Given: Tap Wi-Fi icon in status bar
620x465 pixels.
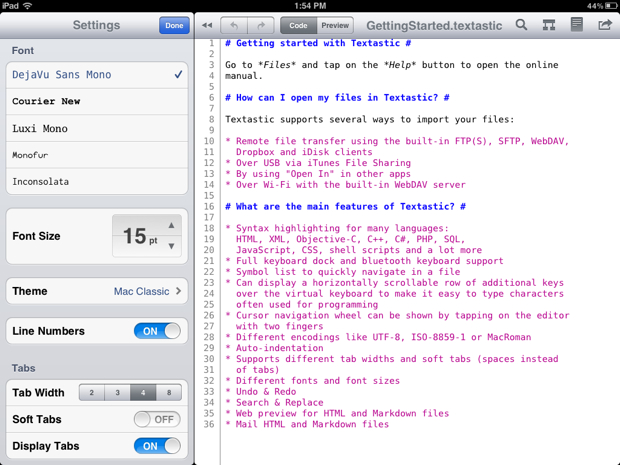Looking at the screenshot, I should coord(27,6).
